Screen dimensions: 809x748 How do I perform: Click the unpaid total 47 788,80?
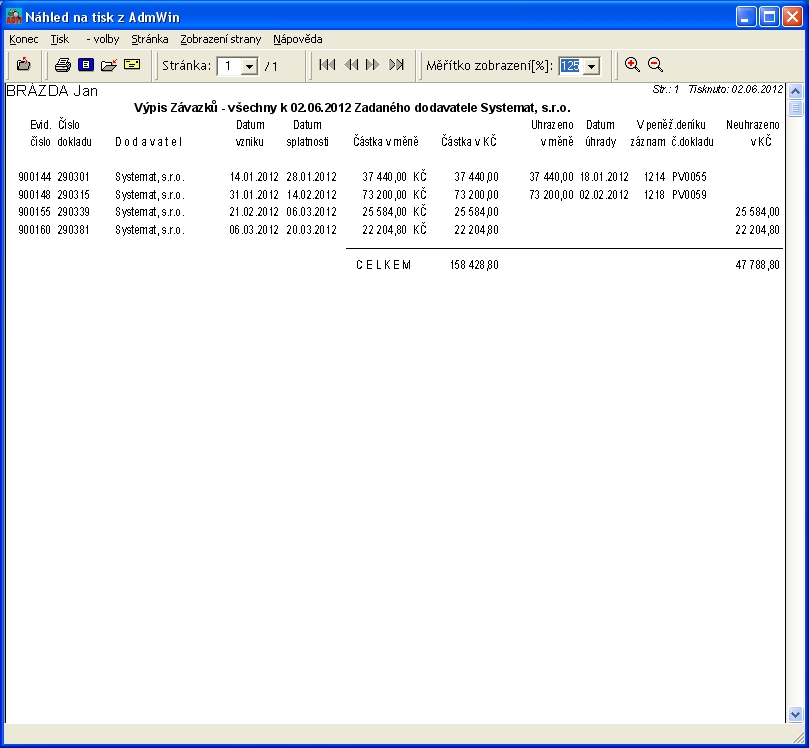(757, 265)
